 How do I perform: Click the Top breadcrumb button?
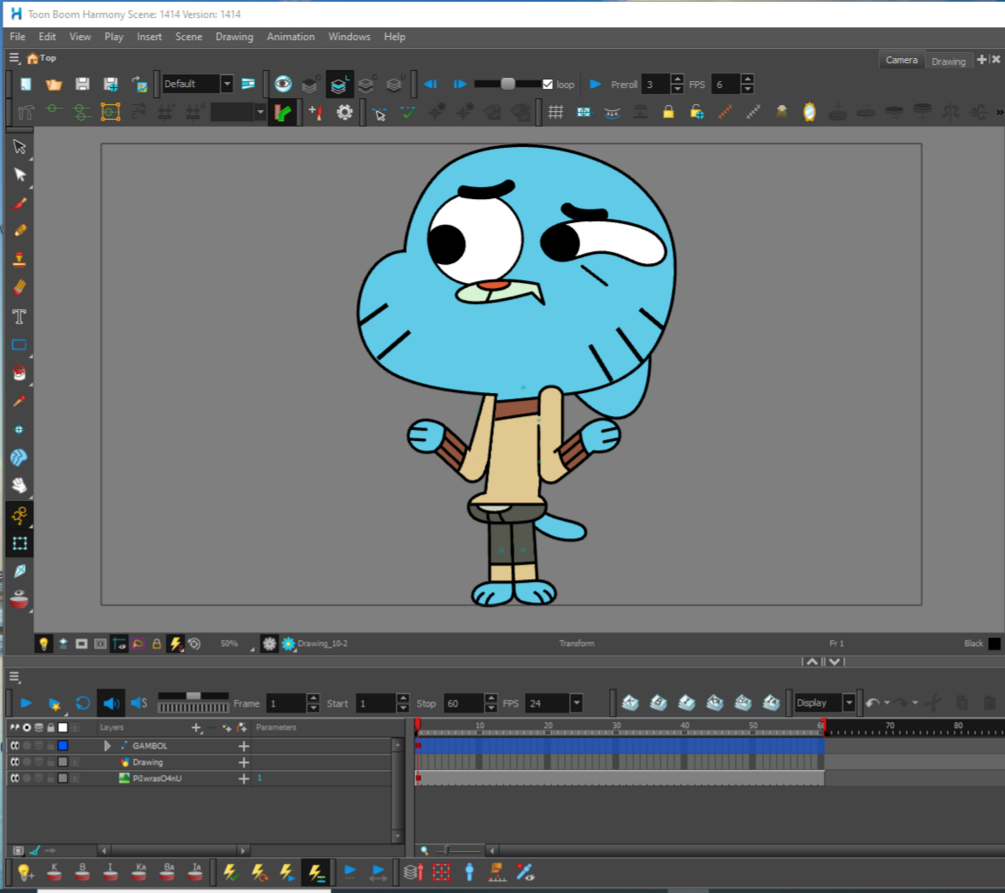(x=42, y=58)
